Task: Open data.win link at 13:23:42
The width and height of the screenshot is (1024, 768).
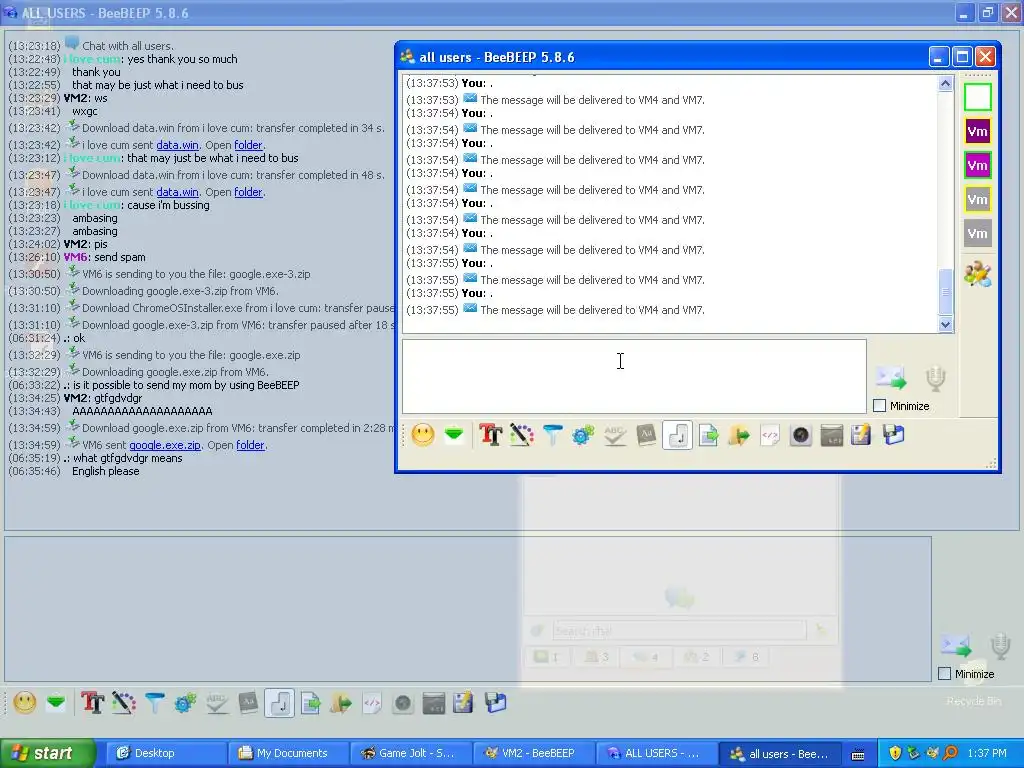Action: [x=178, y=145]
